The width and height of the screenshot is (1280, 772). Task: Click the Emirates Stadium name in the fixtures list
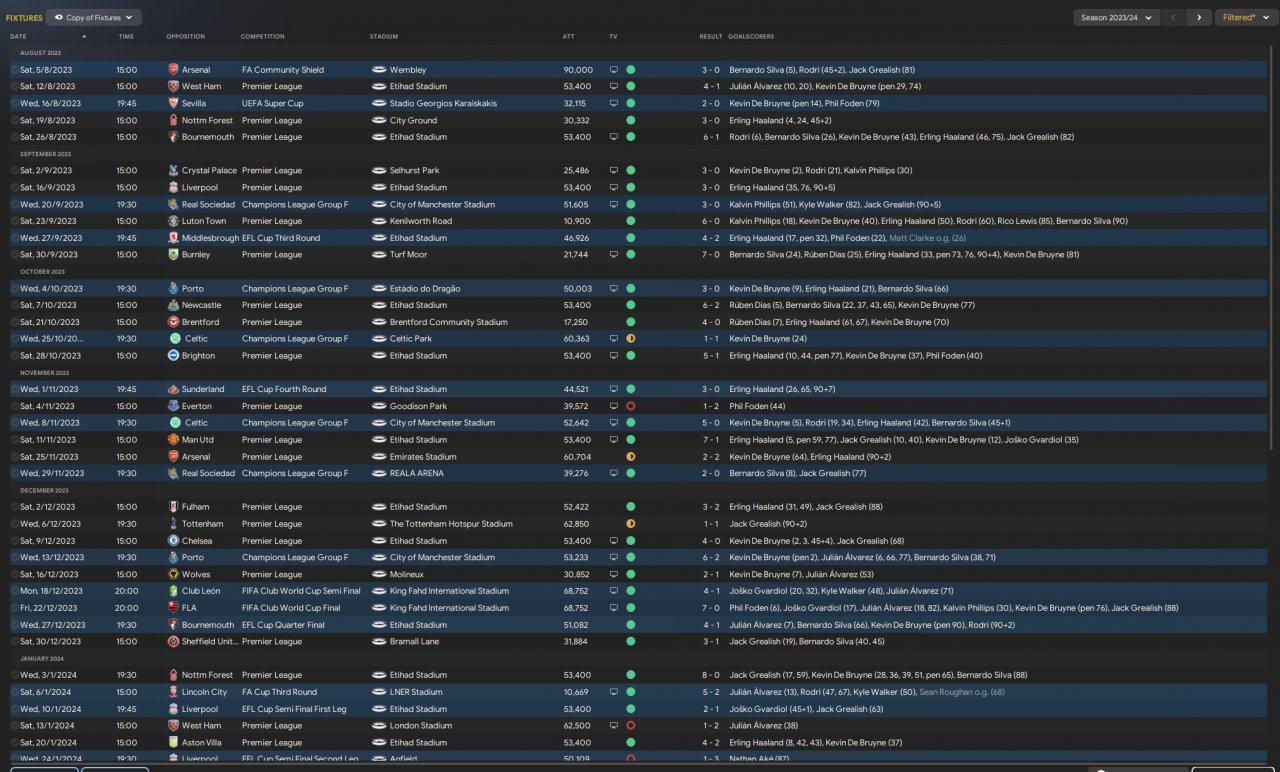[423, 457]
